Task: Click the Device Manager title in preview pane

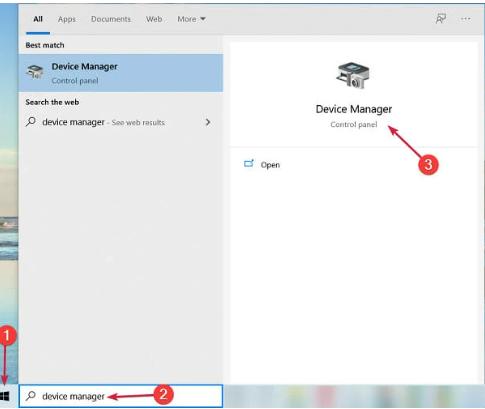Action: click(354, 109)
